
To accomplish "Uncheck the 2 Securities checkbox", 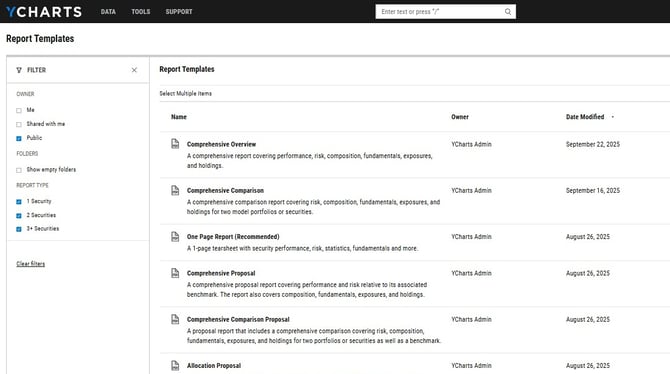I will (x=19, y=215).
